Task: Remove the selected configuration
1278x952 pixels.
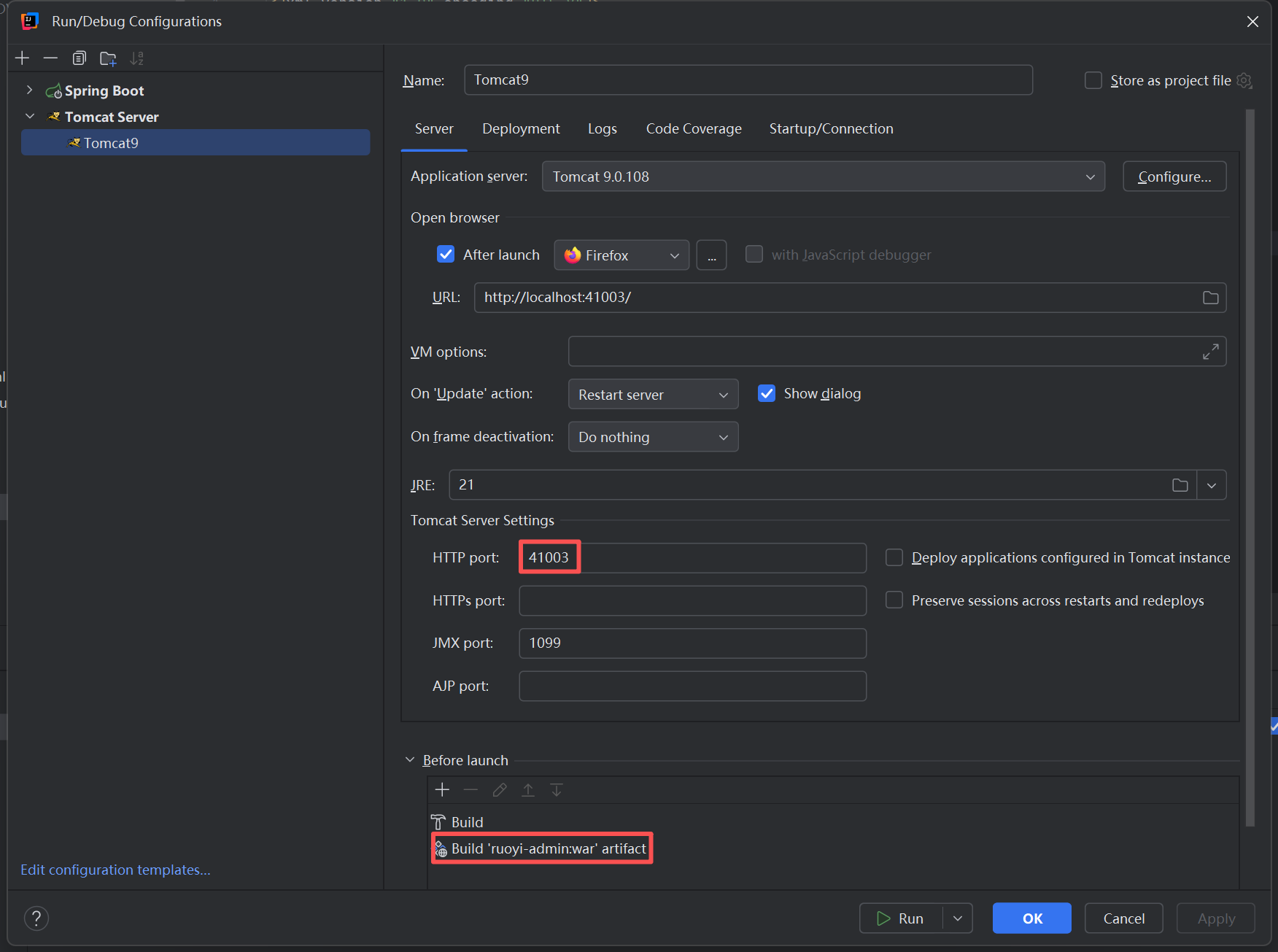Action: [x=50, y=58]
